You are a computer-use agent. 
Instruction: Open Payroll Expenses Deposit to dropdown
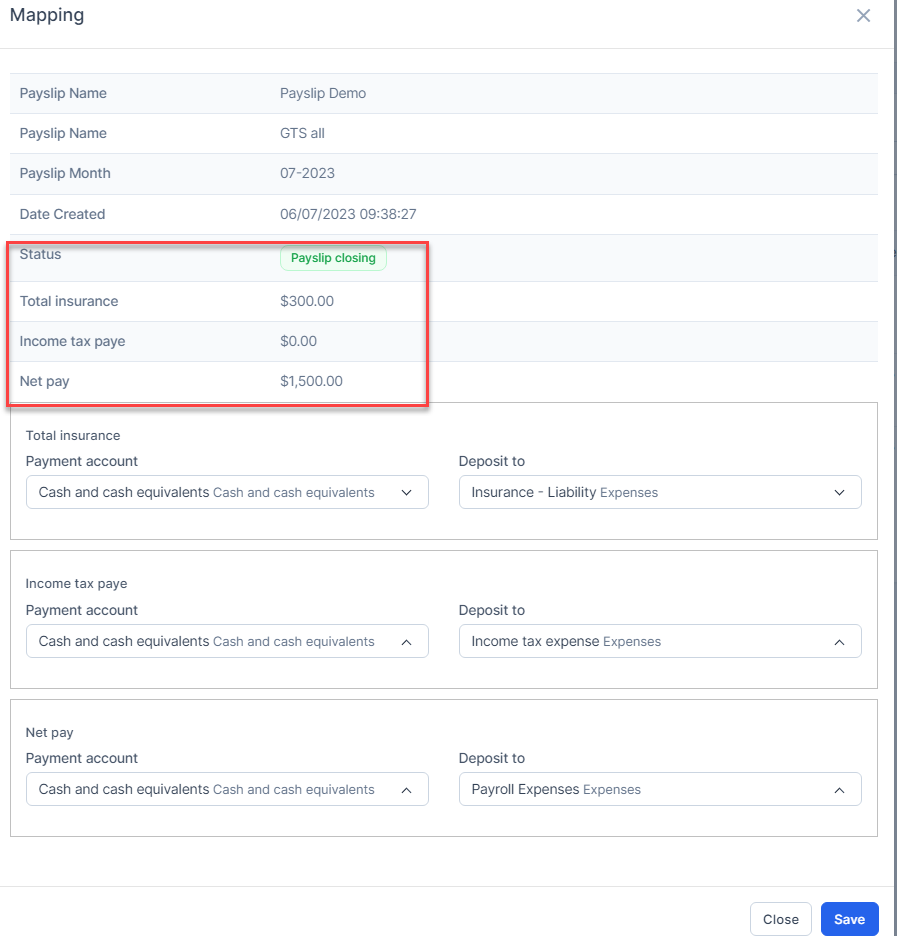pos(660,789)
